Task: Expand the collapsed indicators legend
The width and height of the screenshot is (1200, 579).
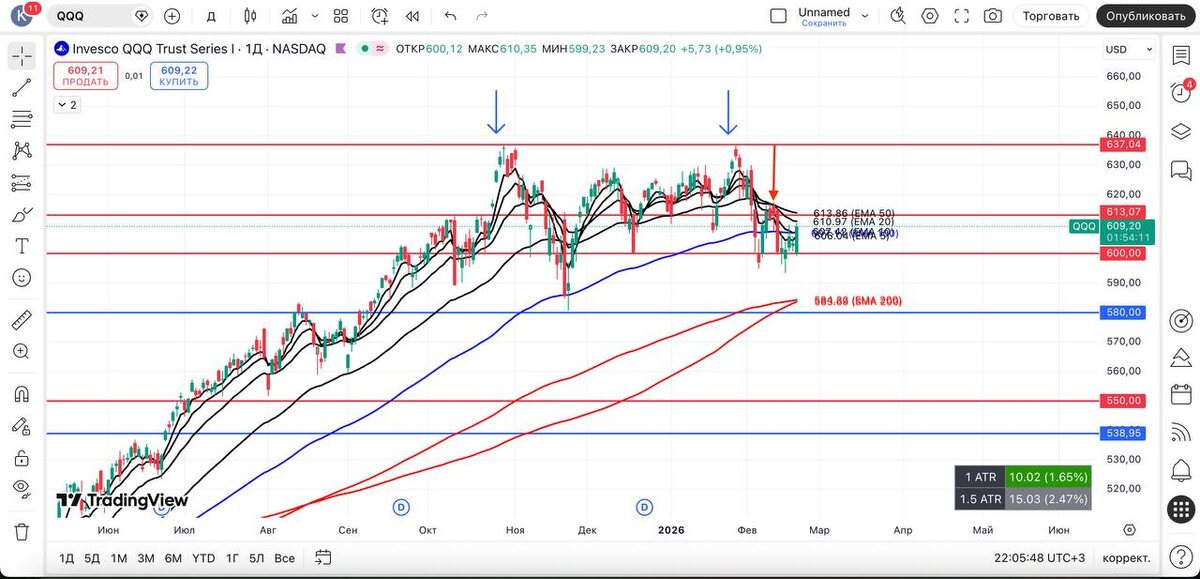Action: pos(68,104)
